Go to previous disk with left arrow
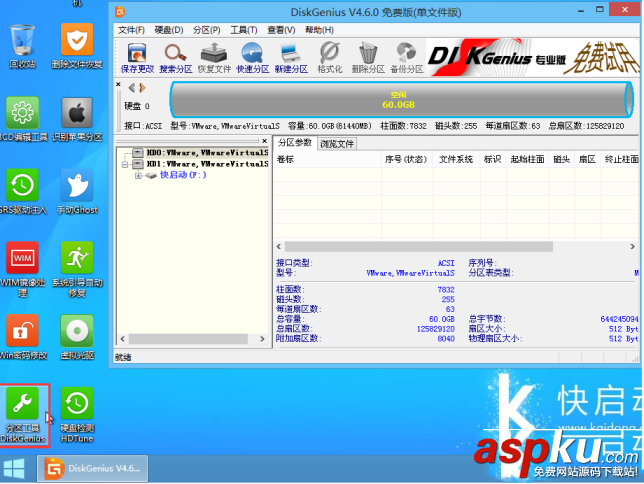This screenshot has height=484, width=644. point(132,88)
